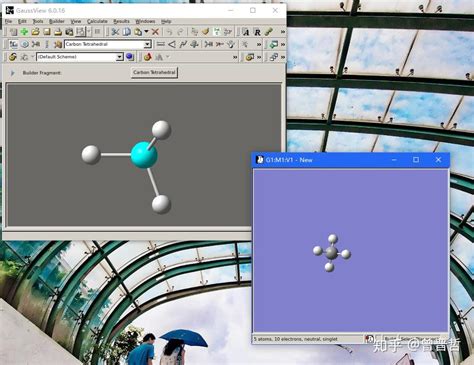Open the paste options dropdown arrow
The image size is (474, 365).
[146, 32]
